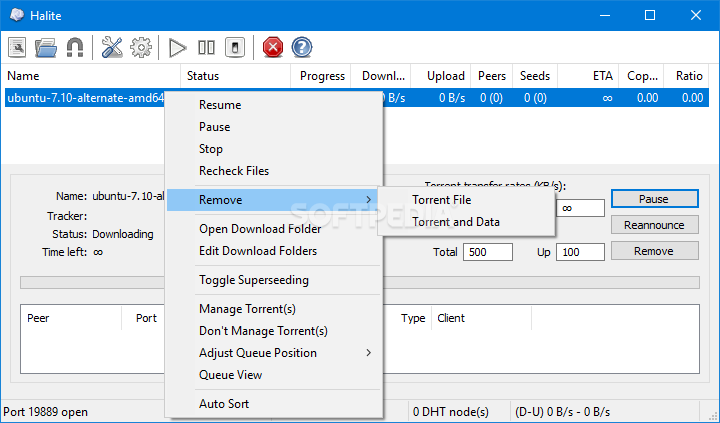Click the Type column header in peers list
Viewport: 720px width, 423px height.
click(x=413, y=318)
